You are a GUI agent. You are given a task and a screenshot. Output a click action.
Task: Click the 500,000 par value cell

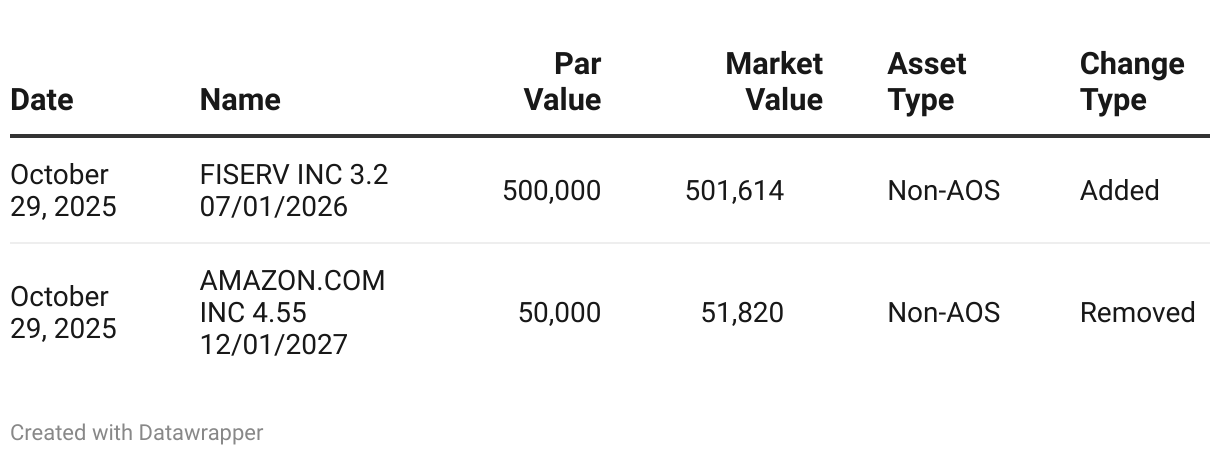tap(552, 190)
